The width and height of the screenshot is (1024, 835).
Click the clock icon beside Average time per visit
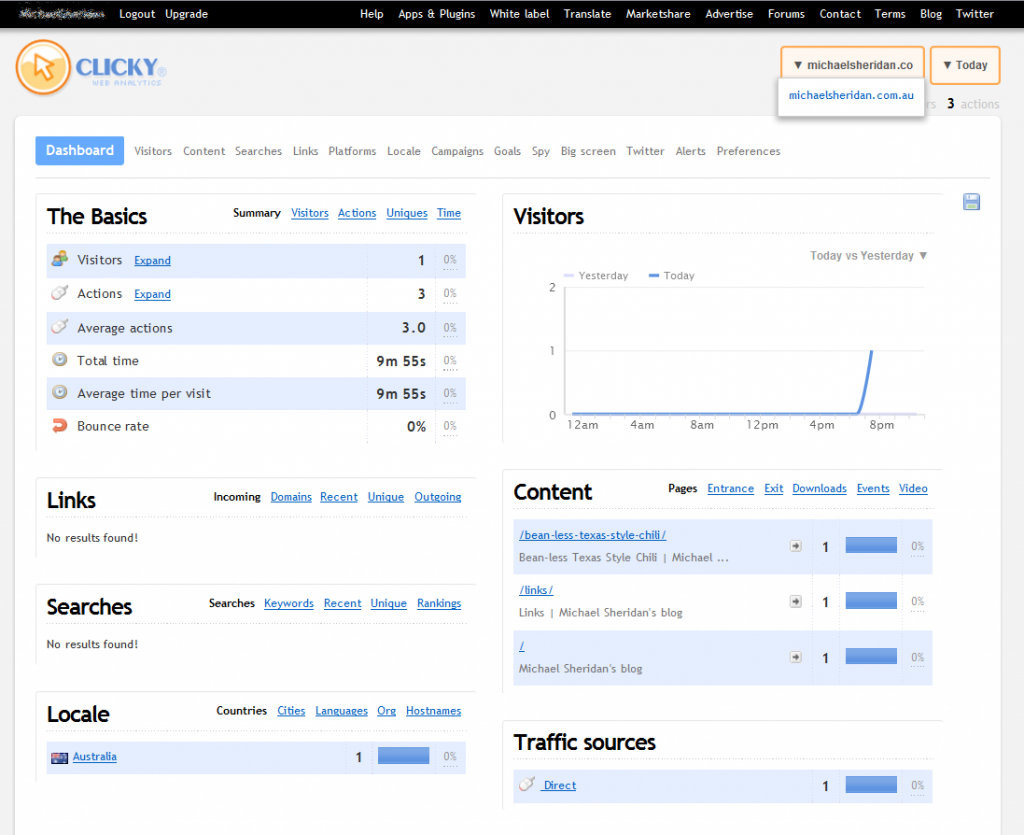(x=59, y=392)
